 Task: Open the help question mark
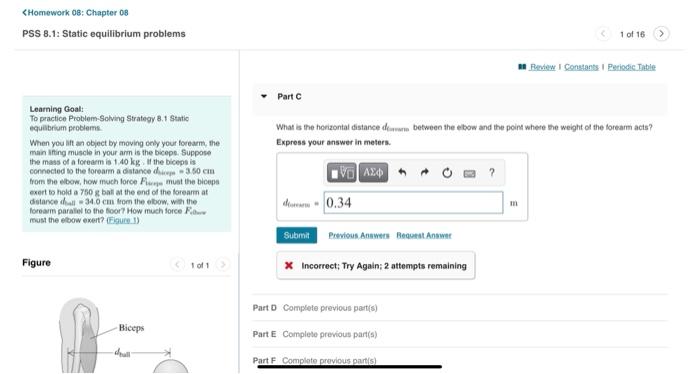(492, 172)
